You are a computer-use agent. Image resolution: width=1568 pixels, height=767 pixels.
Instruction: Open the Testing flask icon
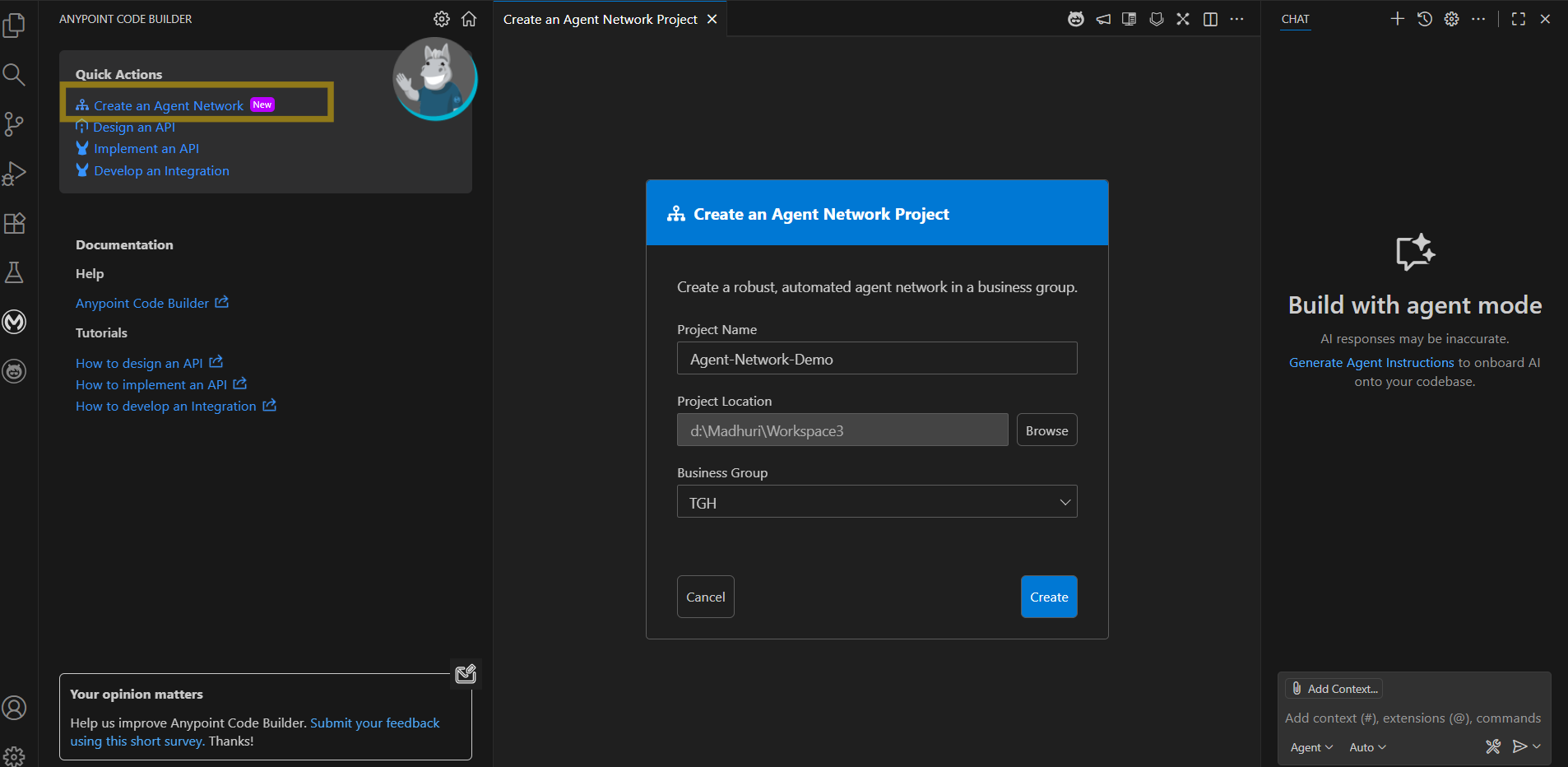(15, 272)
